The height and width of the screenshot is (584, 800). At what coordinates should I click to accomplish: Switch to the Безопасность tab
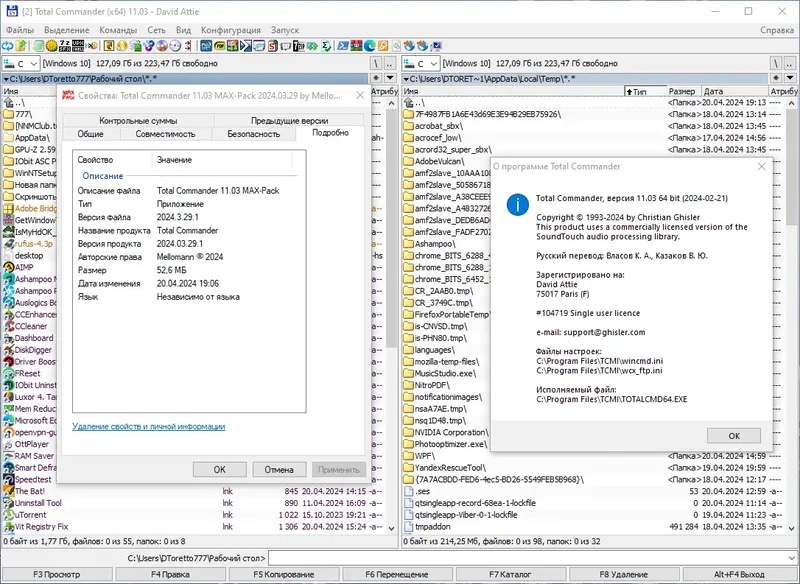[254, 134]
